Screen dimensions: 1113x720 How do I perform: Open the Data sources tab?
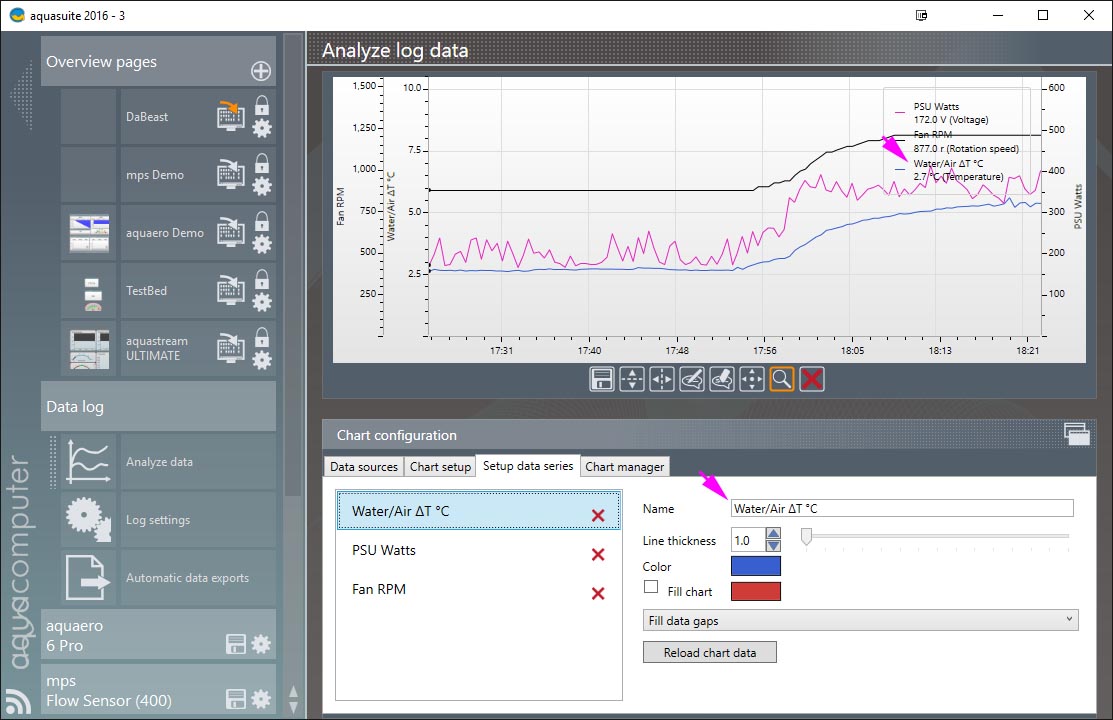364,467
